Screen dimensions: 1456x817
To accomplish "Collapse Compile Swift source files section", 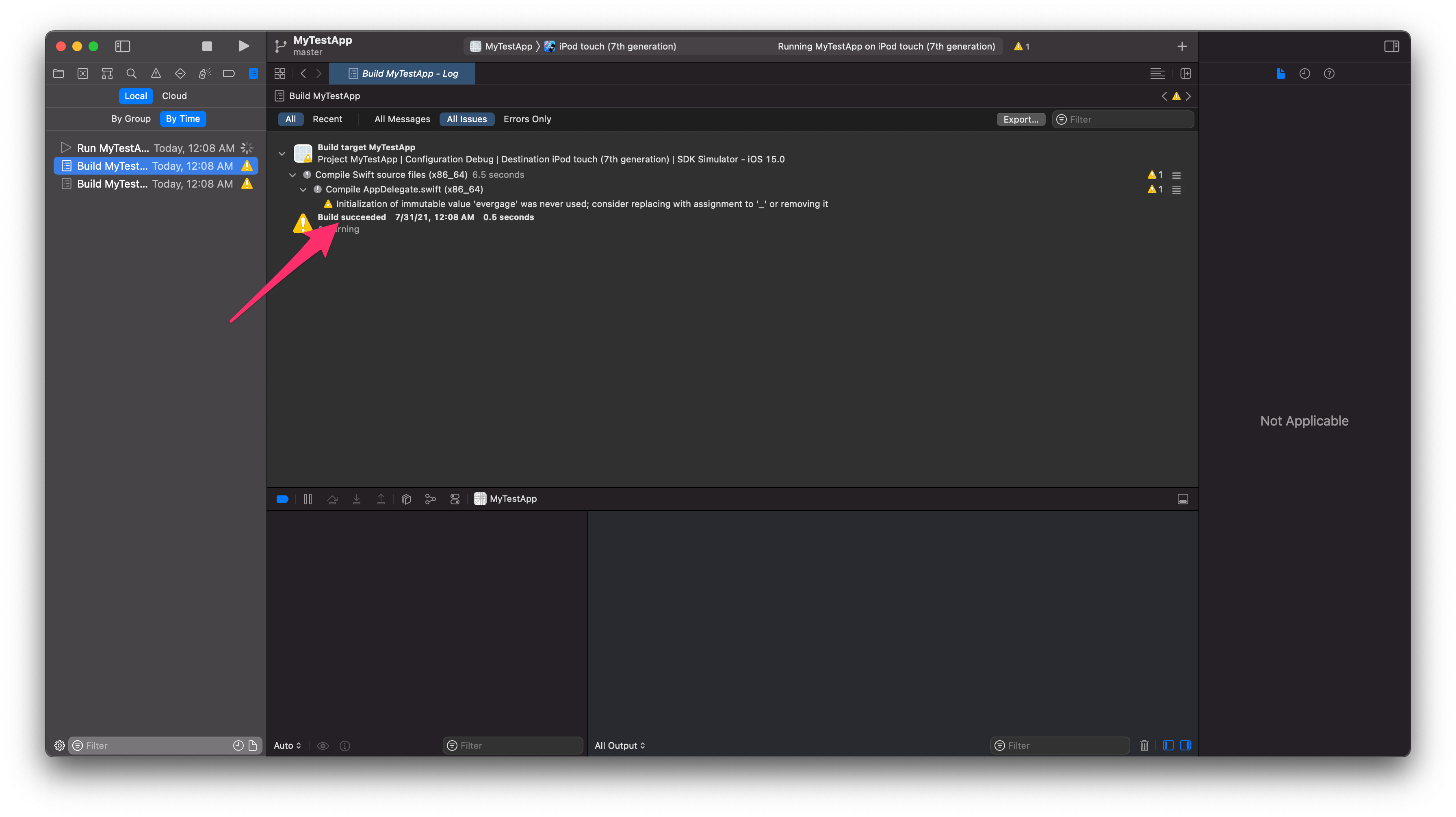I will pos(293,175).
